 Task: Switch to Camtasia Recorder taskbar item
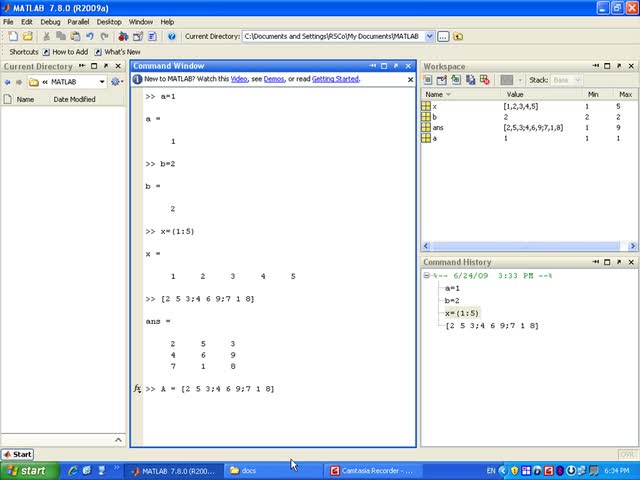click(372, 471)
